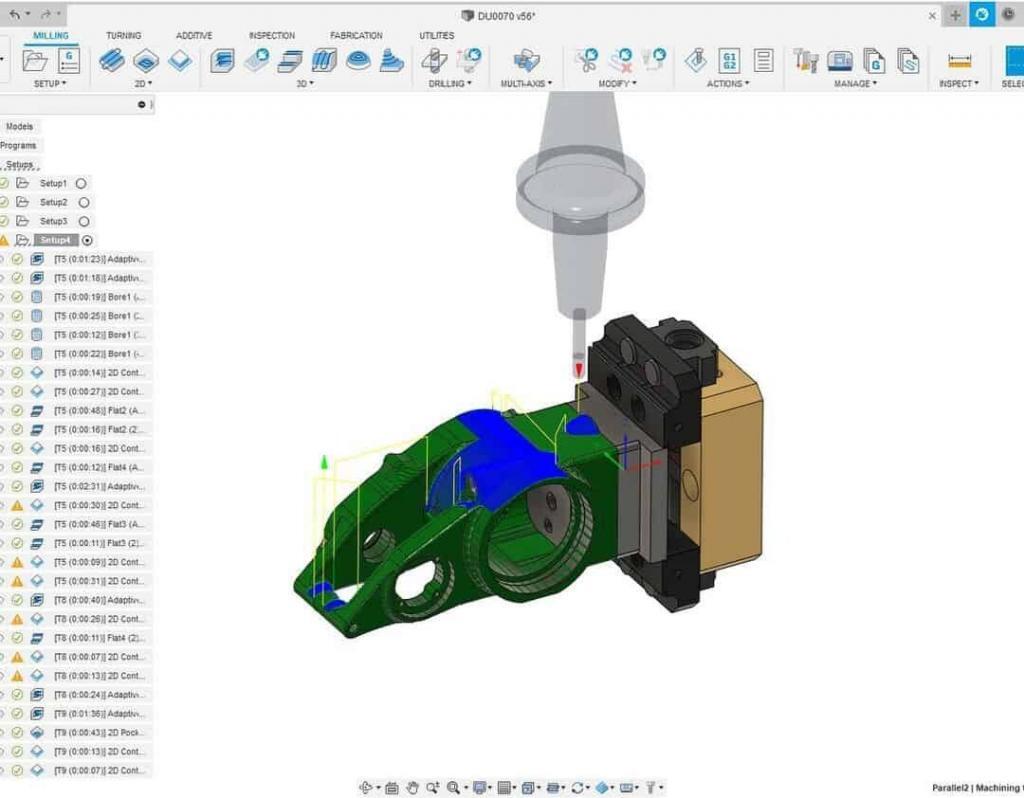The height and width of the screenshot is (798, 1024).
Task: Select the Models browser node
Action: click(x=19, y=127)
